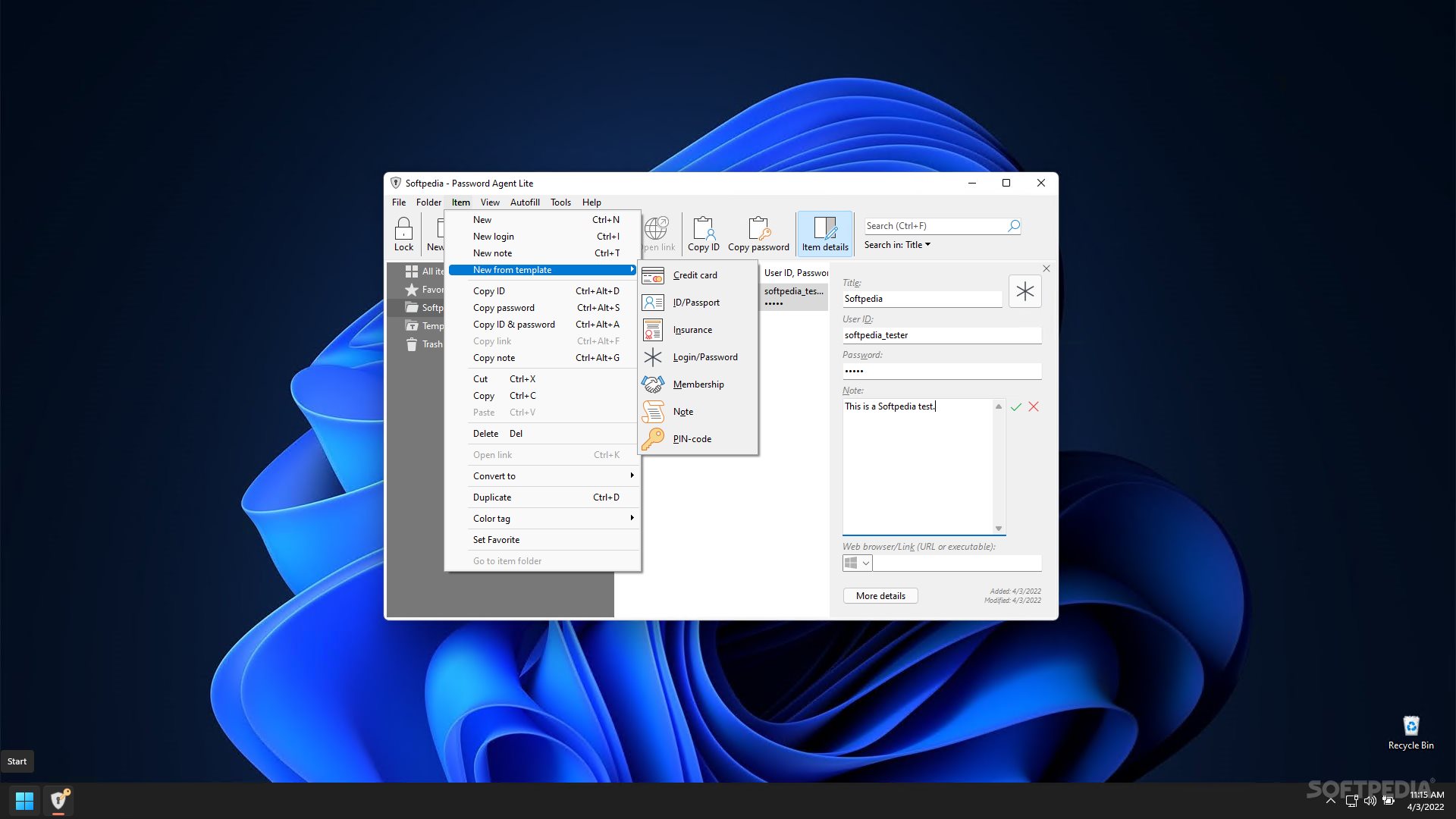Choose Delete menu entry
1456x819 pixels.
click(544, 434)
